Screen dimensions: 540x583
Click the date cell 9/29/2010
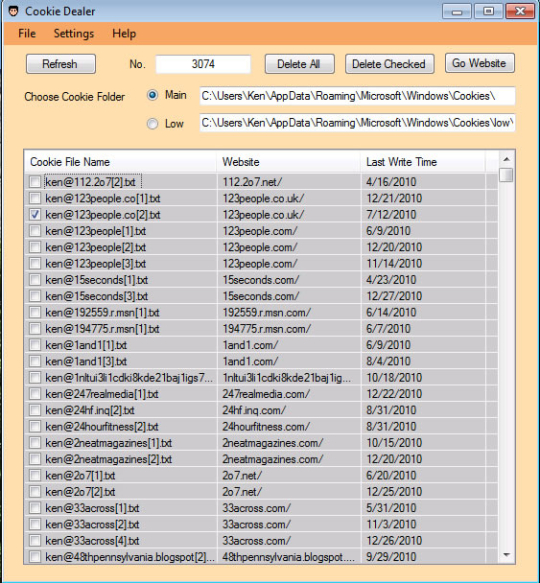391,557
